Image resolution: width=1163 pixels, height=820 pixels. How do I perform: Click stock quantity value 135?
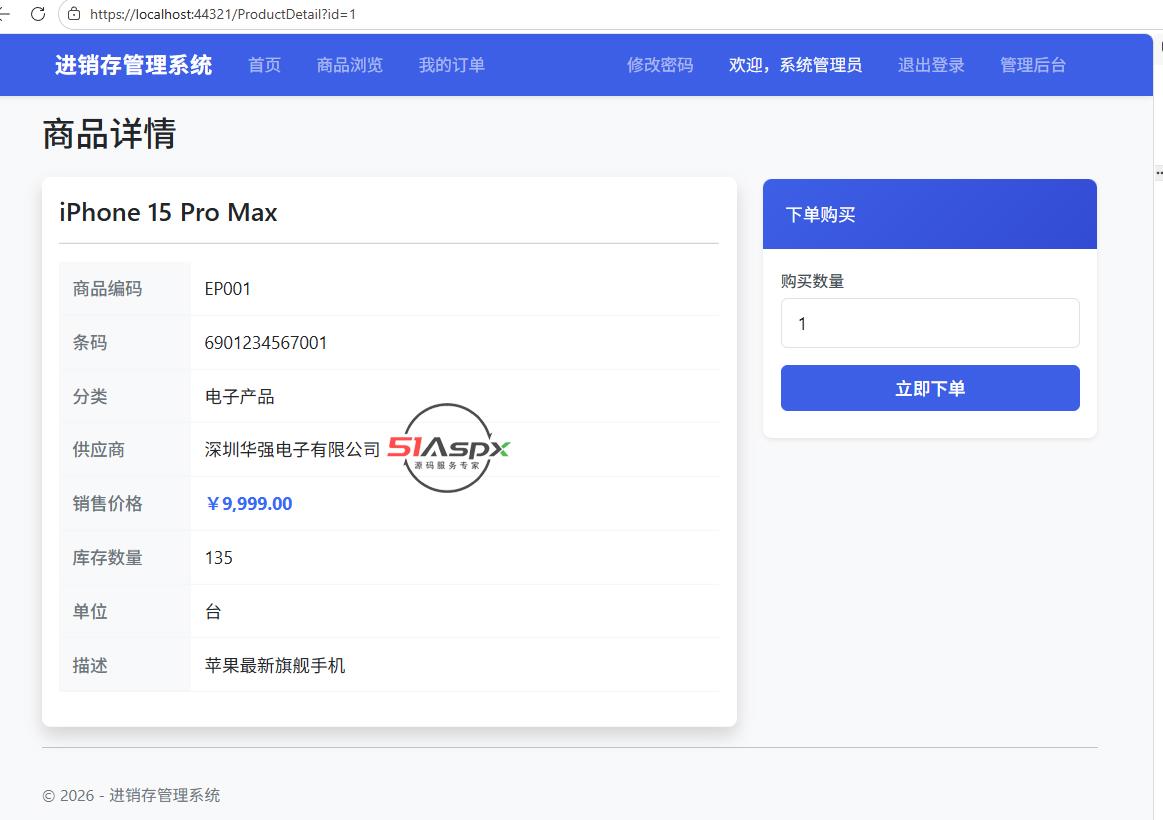coord(219,558)
